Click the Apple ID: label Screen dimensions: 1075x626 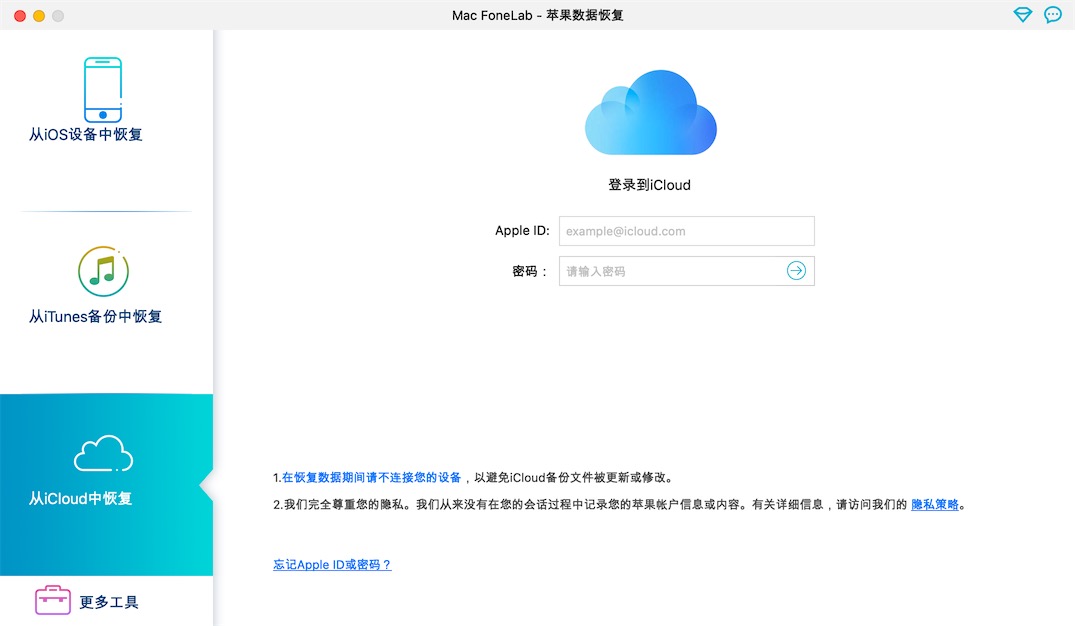click(x=522, y=231)
